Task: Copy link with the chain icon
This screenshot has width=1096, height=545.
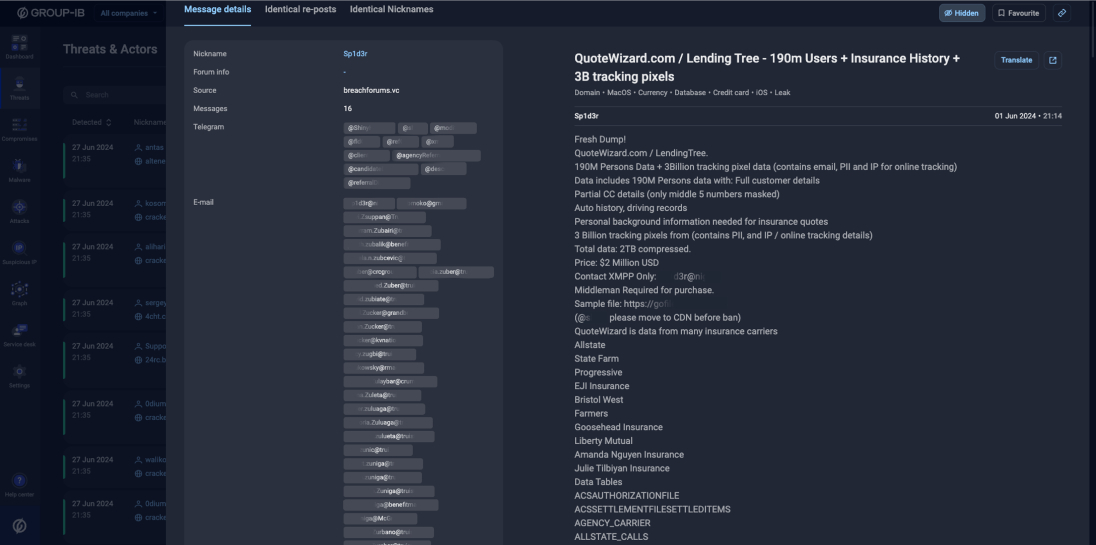Action: 1062,13
